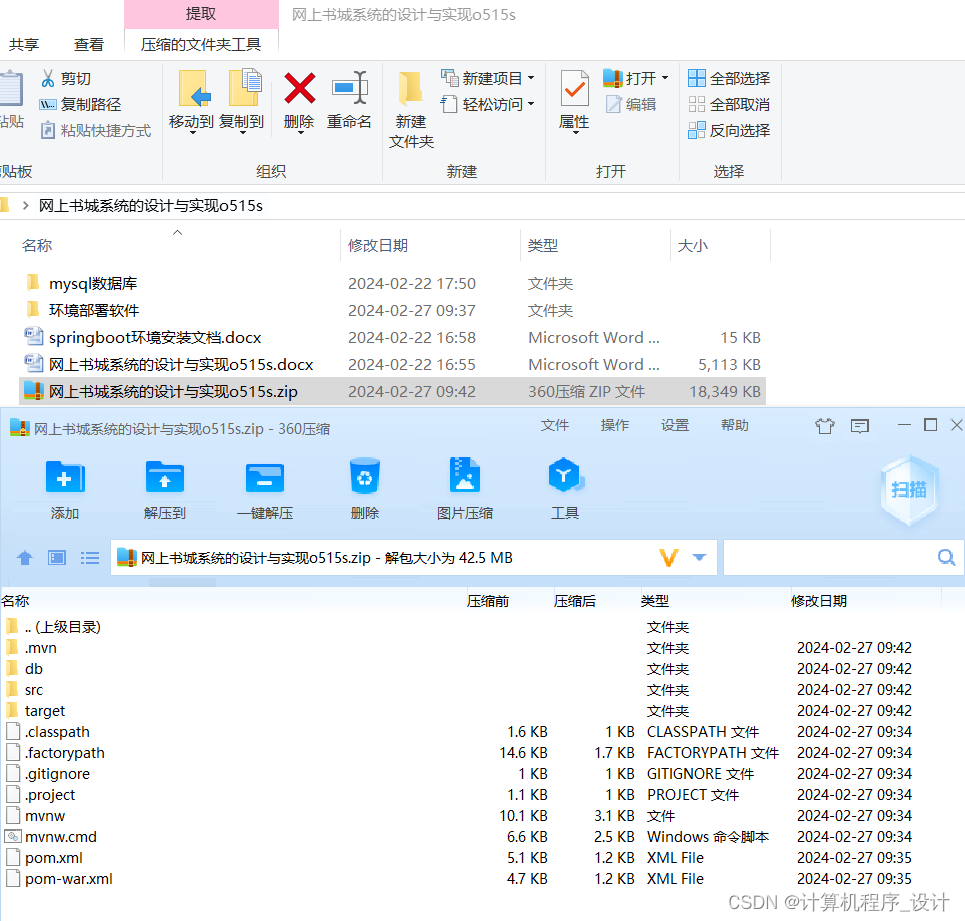Click the 解压到 (Extract to) icon
Viewport: 965px width, 921px height.
164,488
